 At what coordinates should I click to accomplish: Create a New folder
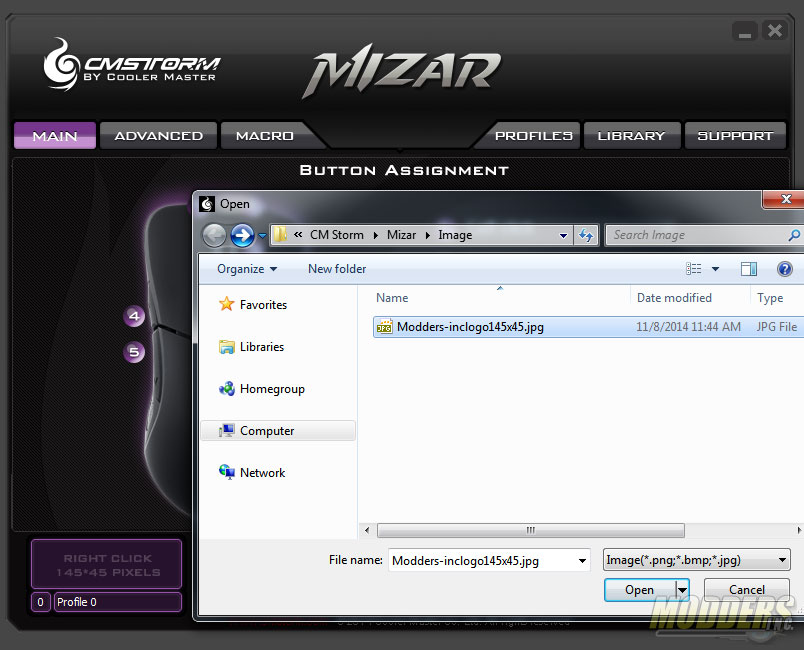(x=337, y=269)
